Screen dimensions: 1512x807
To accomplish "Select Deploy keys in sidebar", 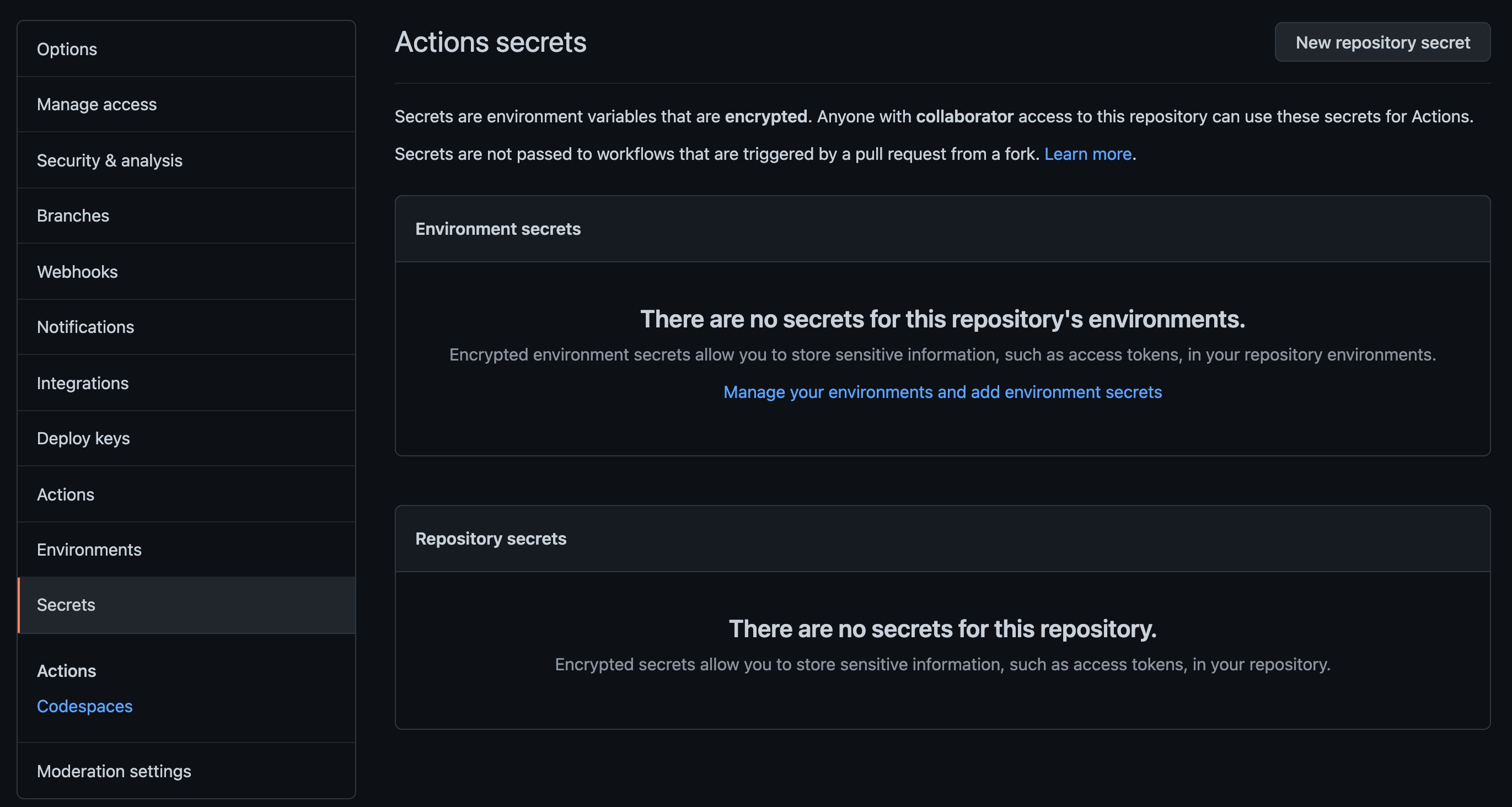I will pos(83,438).
